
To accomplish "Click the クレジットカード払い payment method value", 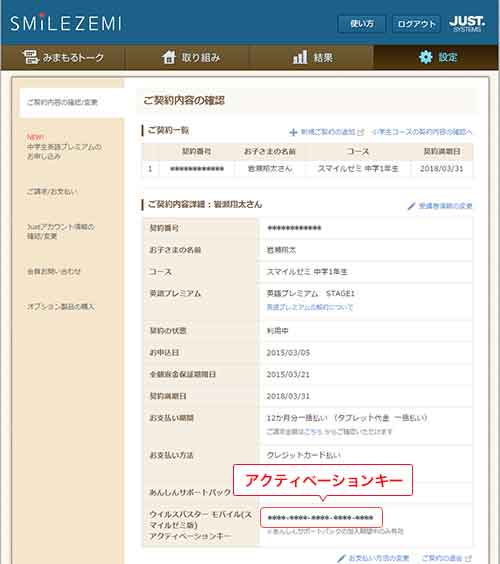I will pyautogui.click(x=304, y=455).
